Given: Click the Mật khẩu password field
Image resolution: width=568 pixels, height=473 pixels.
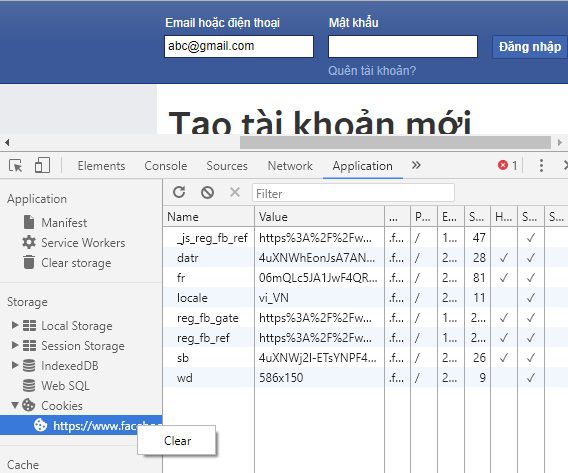Looking at the screenshot, I should click(x=403, y=46).
